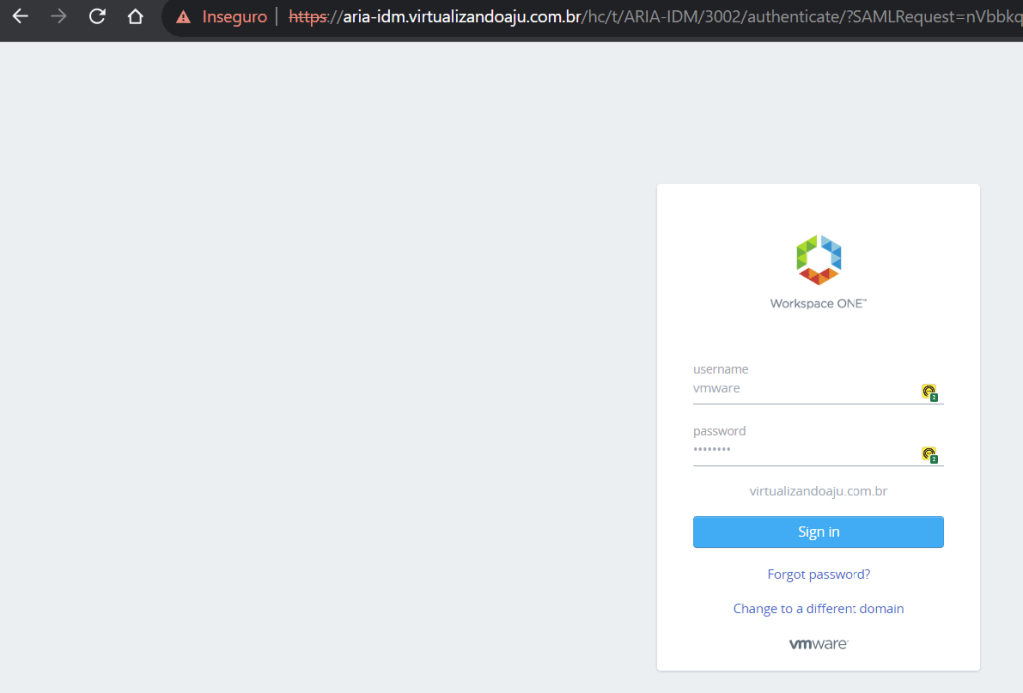
Task: Click the red insecure warning triangle
Action: coord(183,17)
